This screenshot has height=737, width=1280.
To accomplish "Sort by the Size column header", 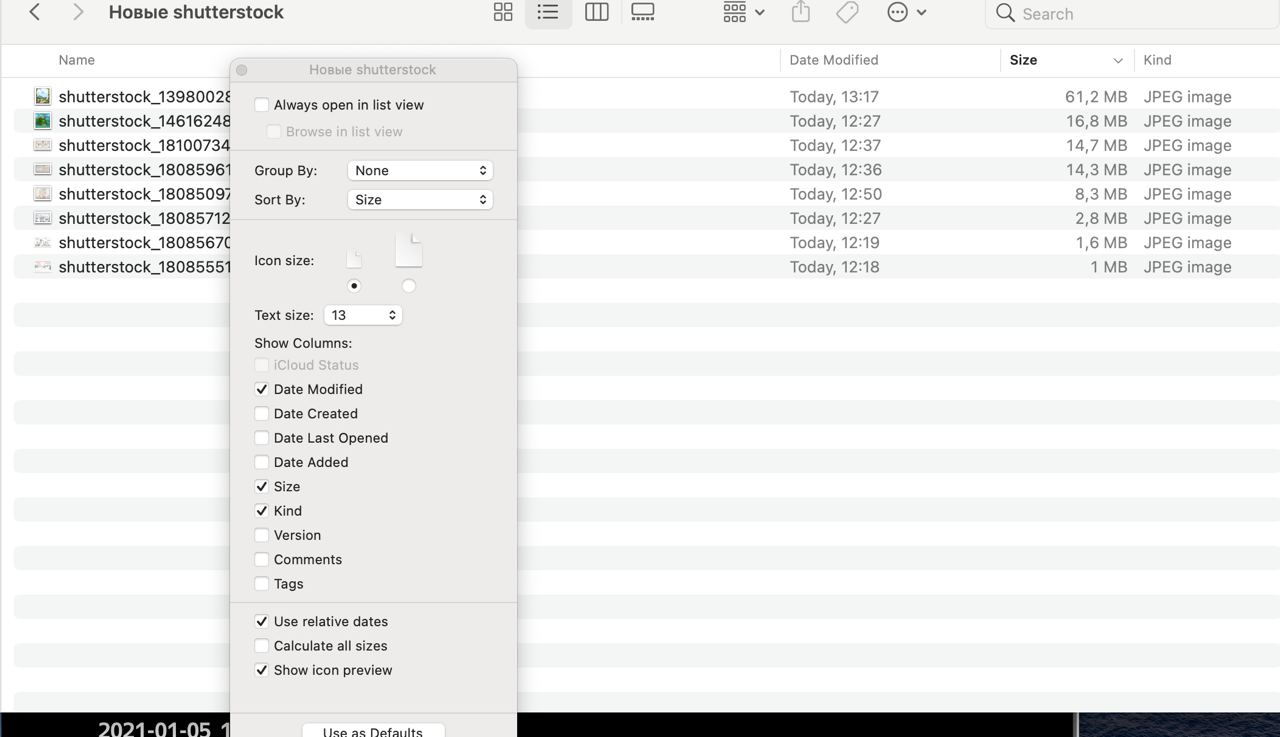I will 1023,60.
